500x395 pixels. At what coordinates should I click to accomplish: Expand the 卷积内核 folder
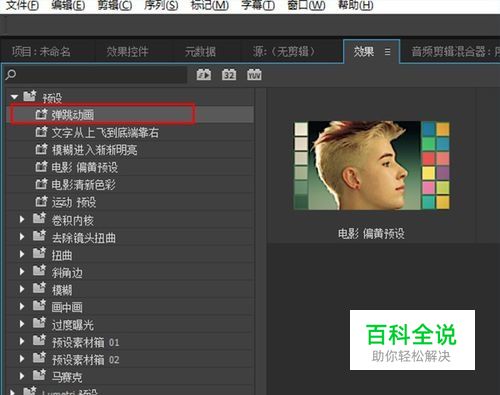tap(22, 219)
